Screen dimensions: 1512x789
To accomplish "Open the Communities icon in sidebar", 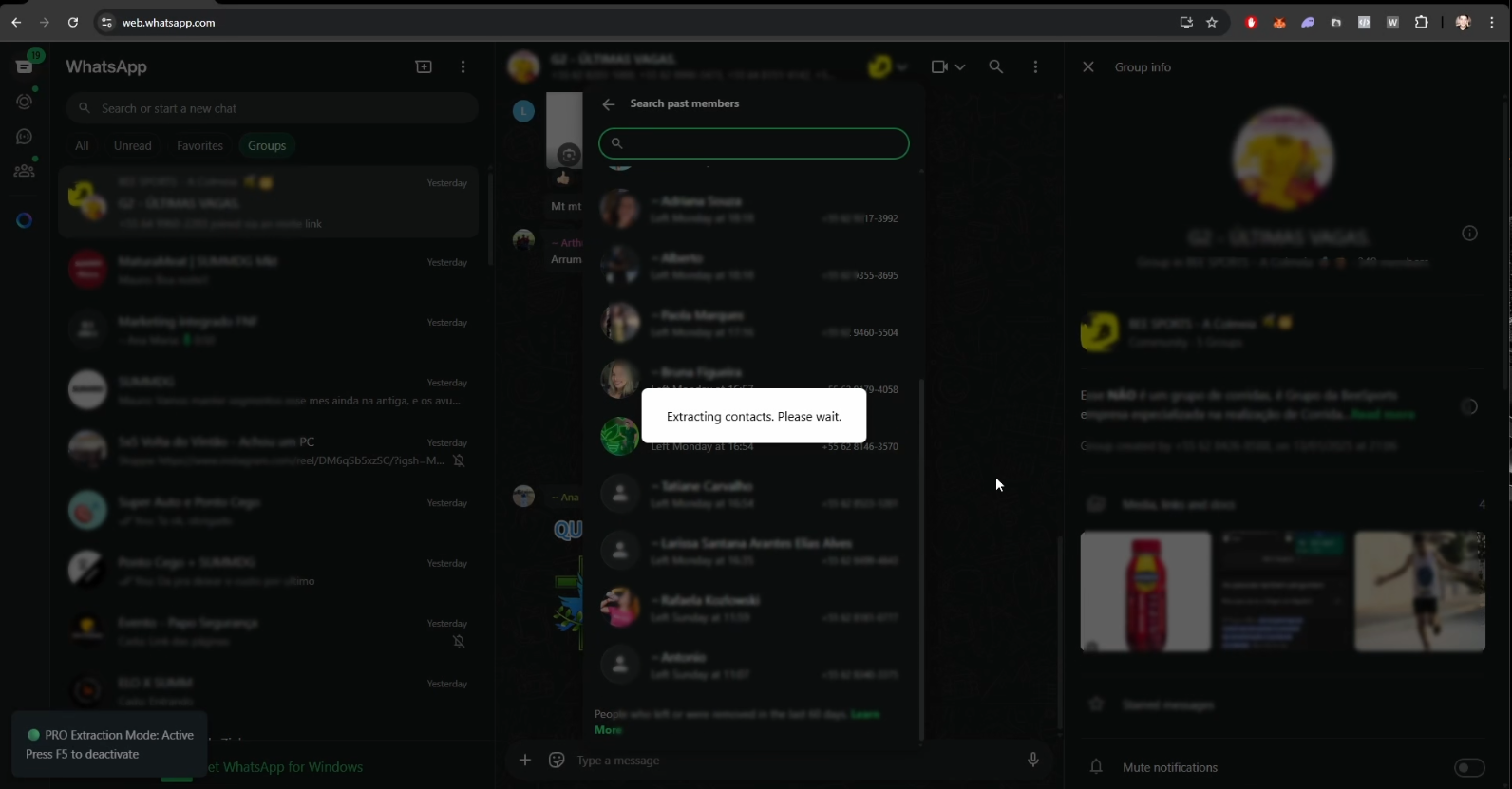I will [x=25, y=171].
